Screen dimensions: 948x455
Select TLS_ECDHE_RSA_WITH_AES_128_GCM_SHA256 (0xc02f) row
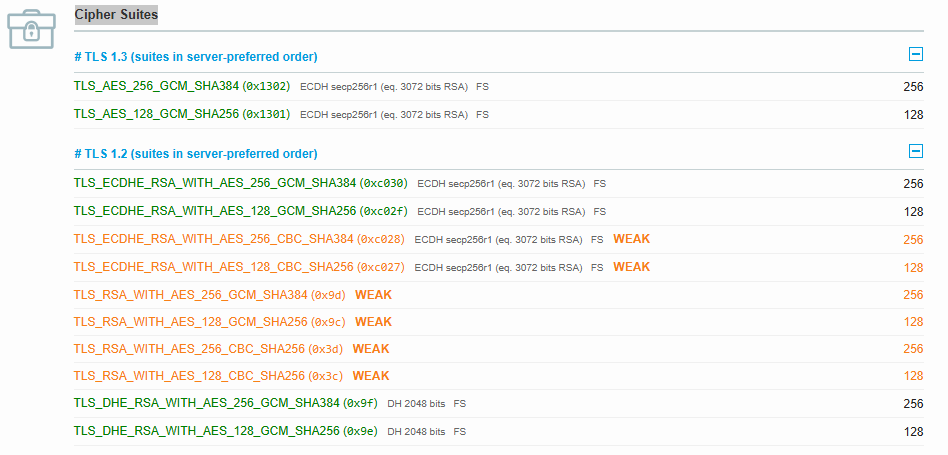pyautogui.click(x=499, y=211)
